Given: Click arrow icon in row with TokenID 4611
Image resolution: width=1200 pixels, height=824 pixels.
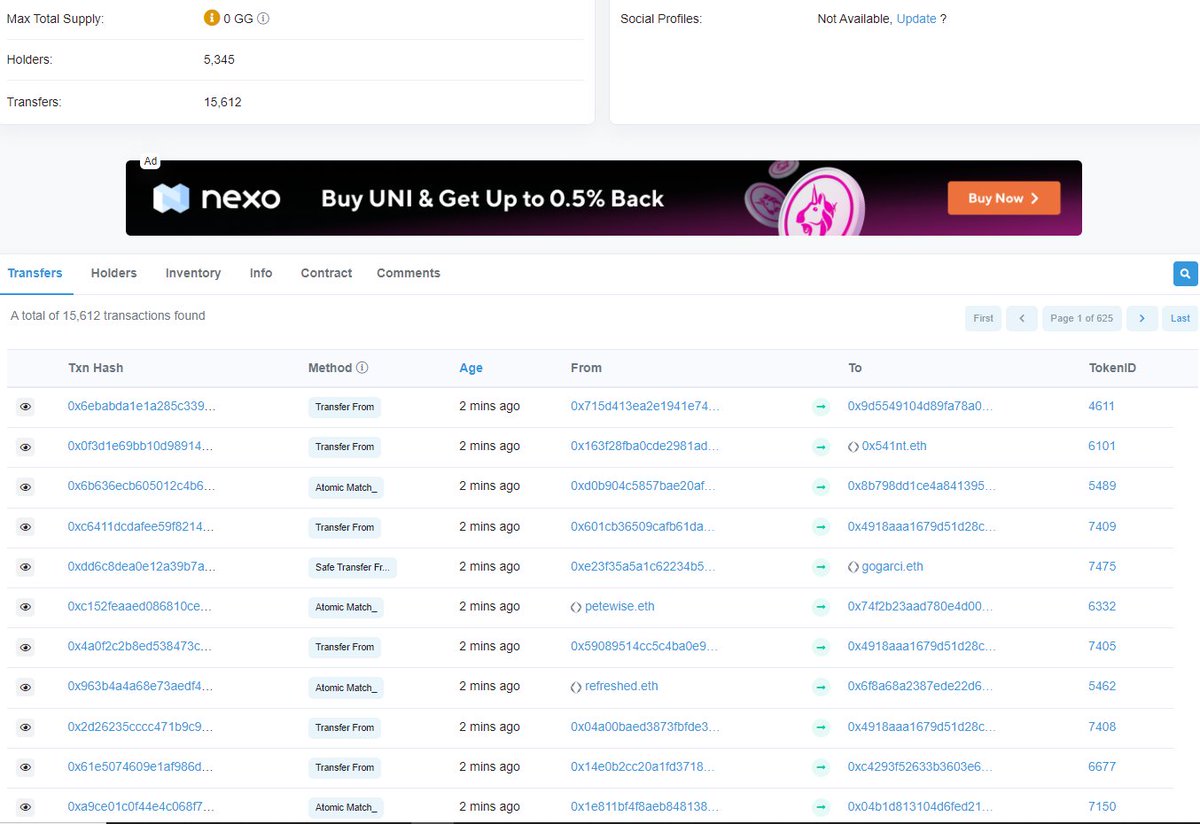Looking at the screenshot, I should click(x=821, y=407).
